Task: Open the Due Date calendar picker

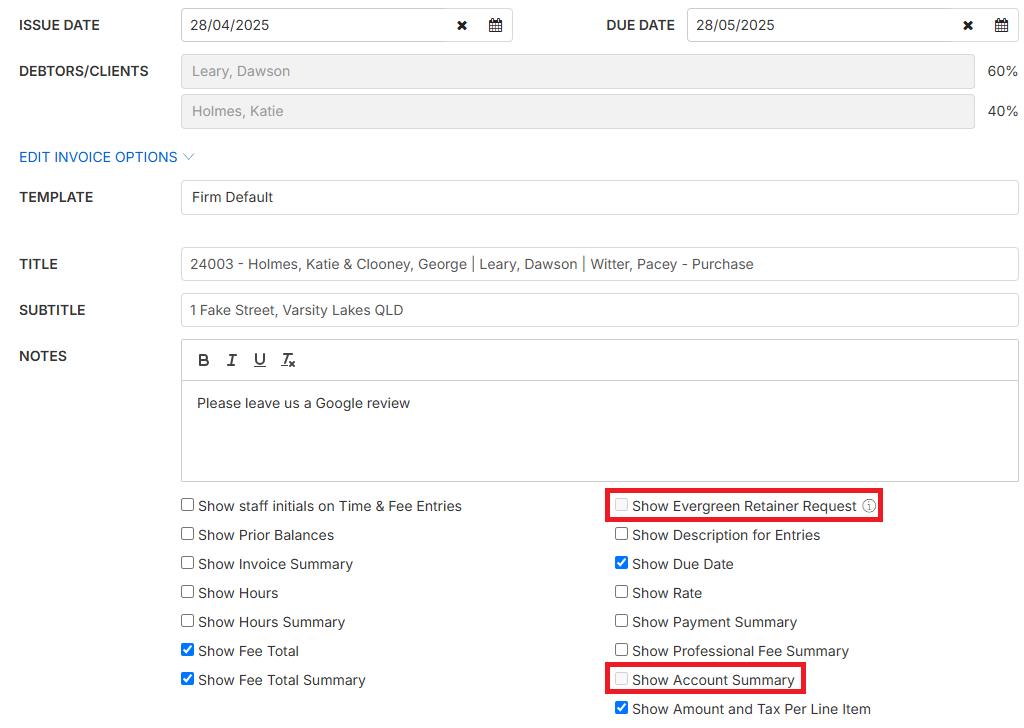Action: click(1001, 25)
